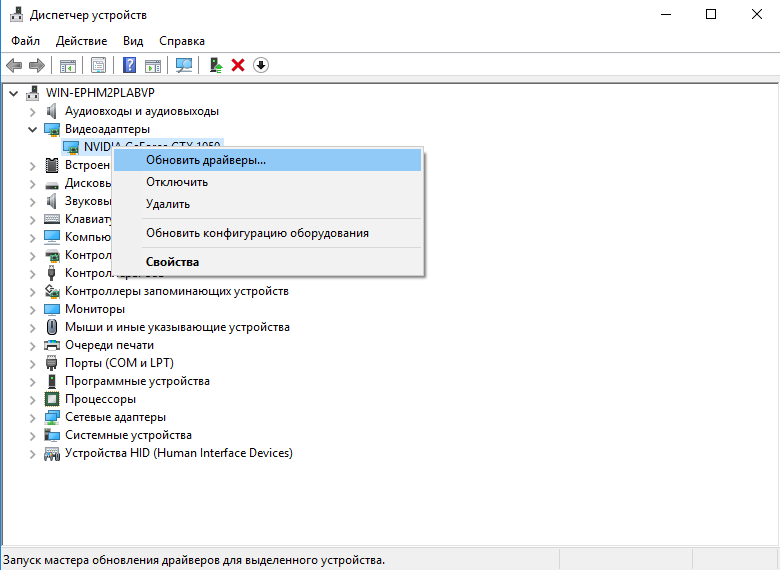The image size is (780, 570).
Task: Select Устройства HID (Human Interface Devices) label
Action: pos(179,453)
